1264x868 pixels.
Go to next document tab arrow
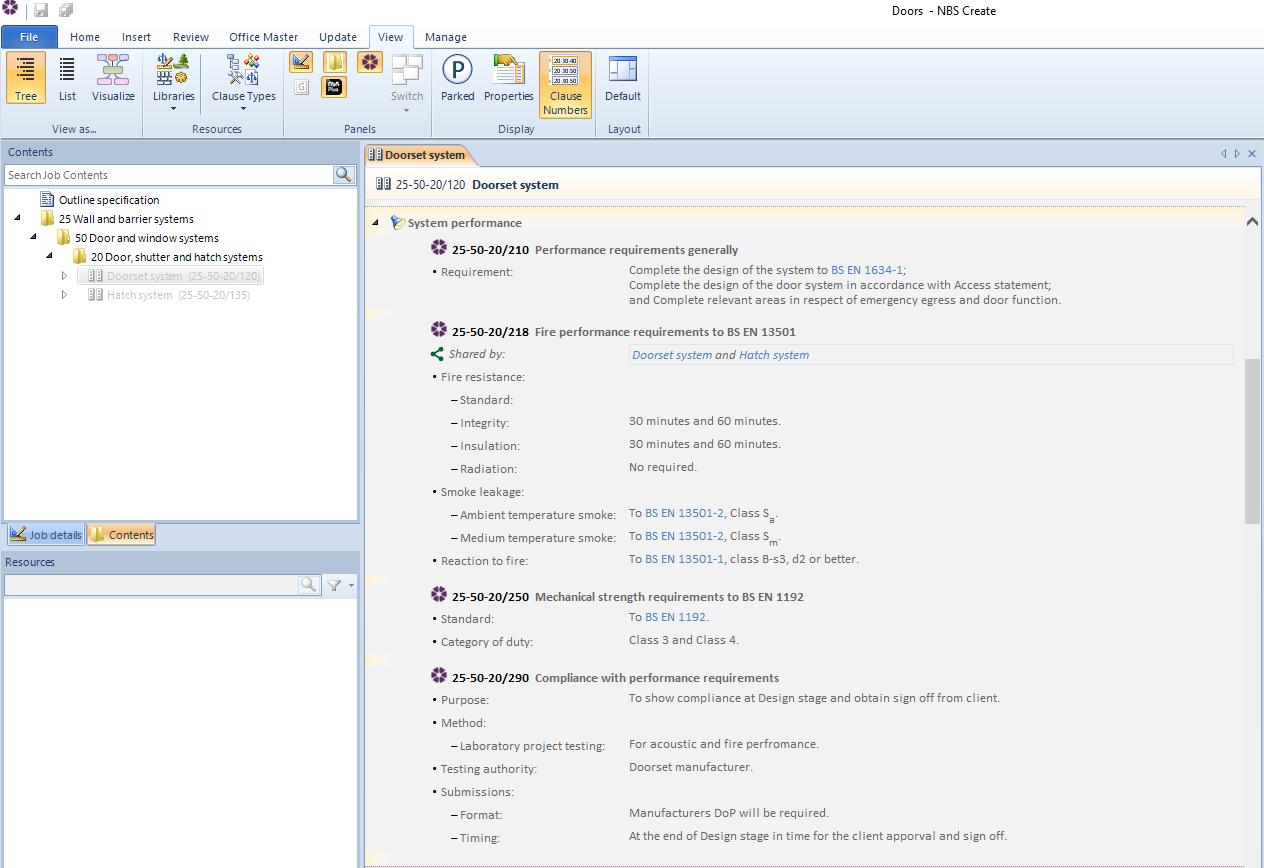[x=1237, y=154]
